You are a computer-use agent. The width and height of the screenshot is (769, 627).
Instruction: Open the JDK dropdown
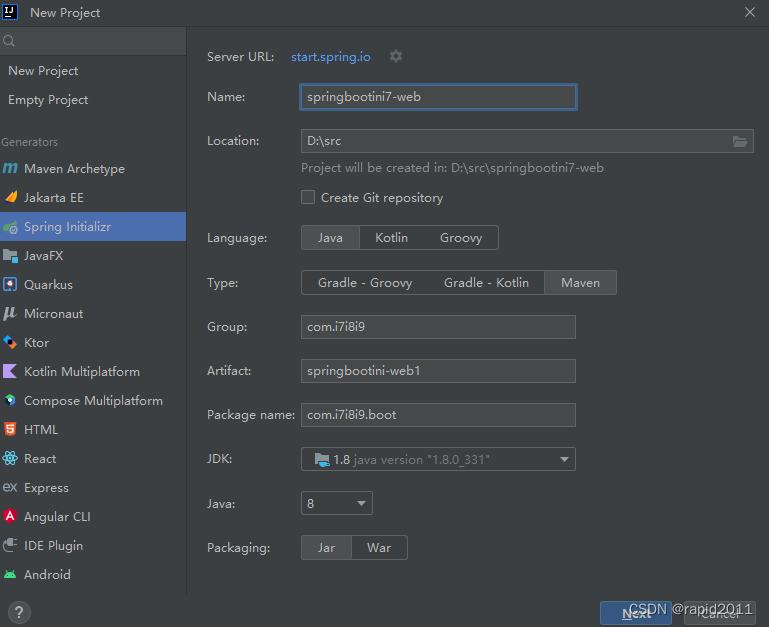[438, 459]
